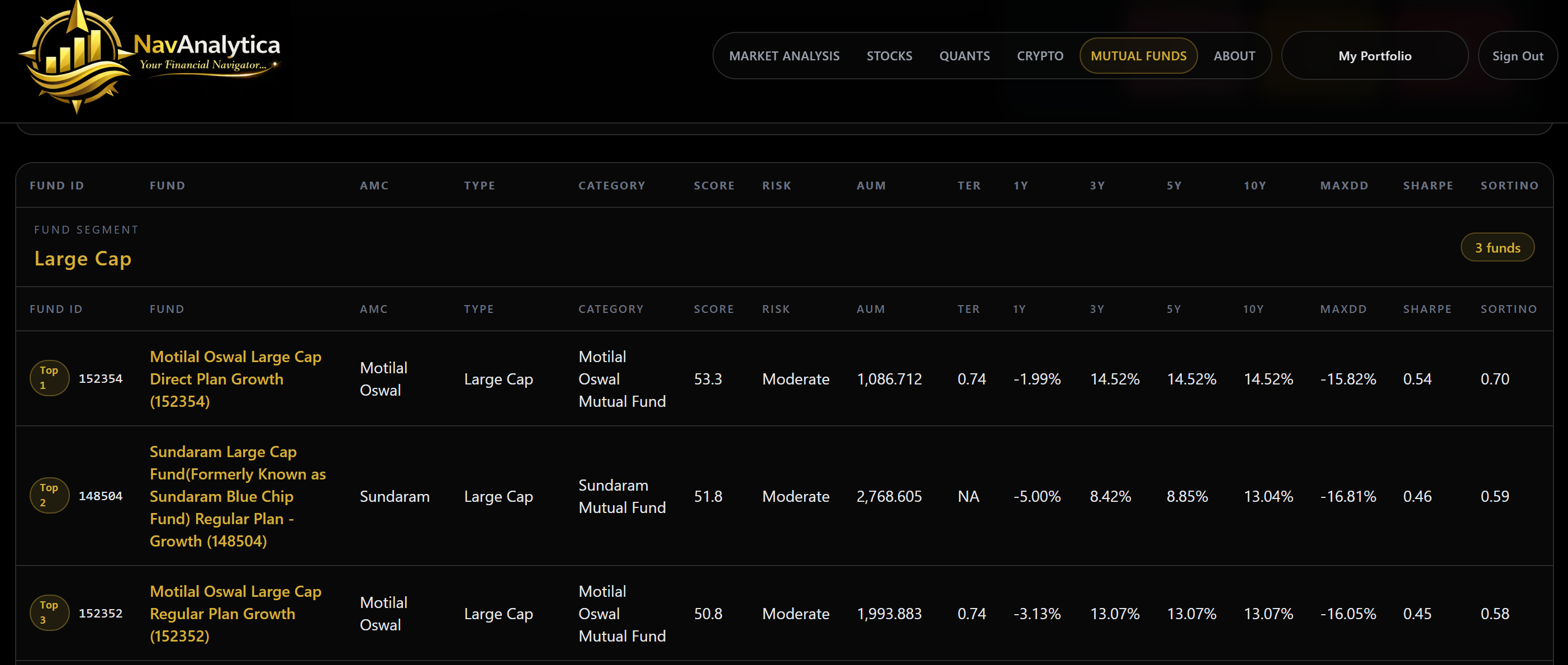Click the Large Cap segment 3Y header
This screenshot has width=1568, height=665.
tap(1097, 310)
